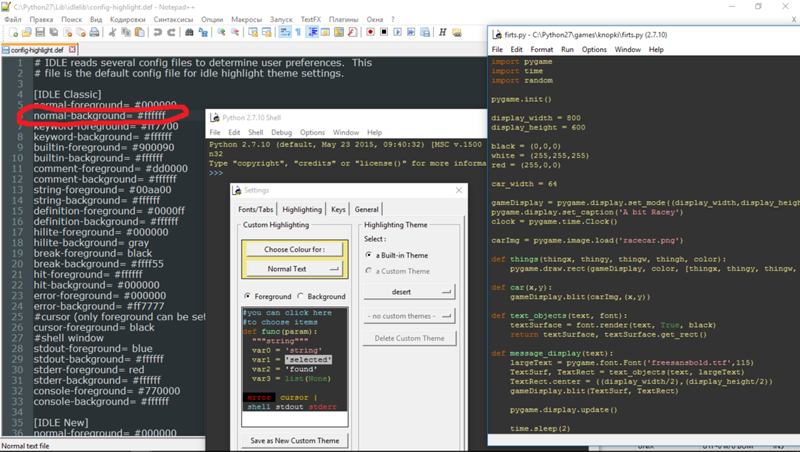Viewport: 800px width, 452px height.
Task: Open the 'no custom themes' dropdown
Action: (409, 316)
